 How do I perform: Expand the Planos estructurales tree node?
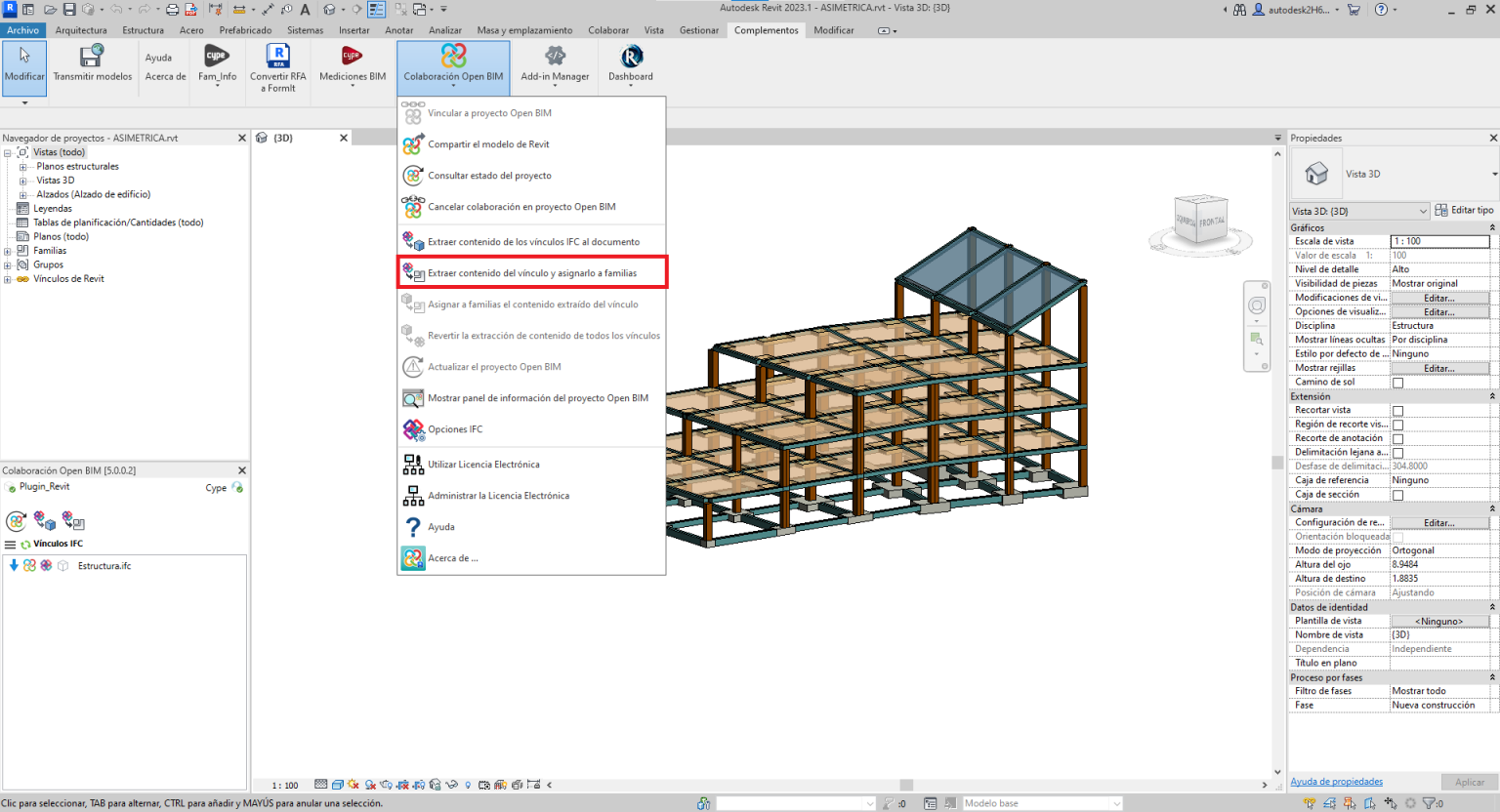point(23,167)
